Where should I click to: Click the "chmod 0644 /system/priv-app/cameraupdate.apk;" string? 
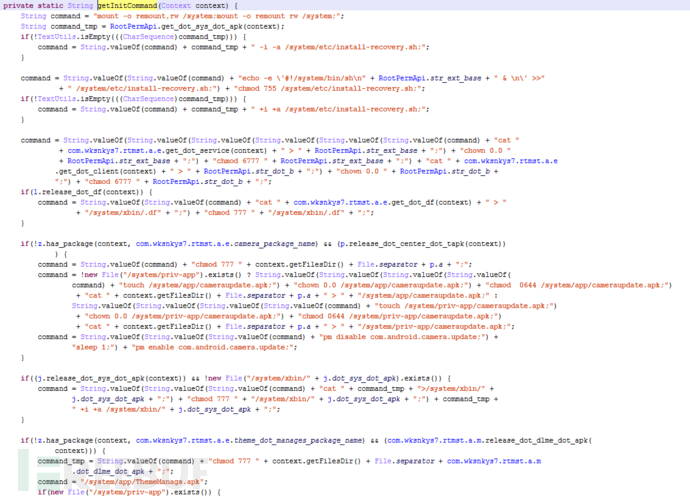399,316
